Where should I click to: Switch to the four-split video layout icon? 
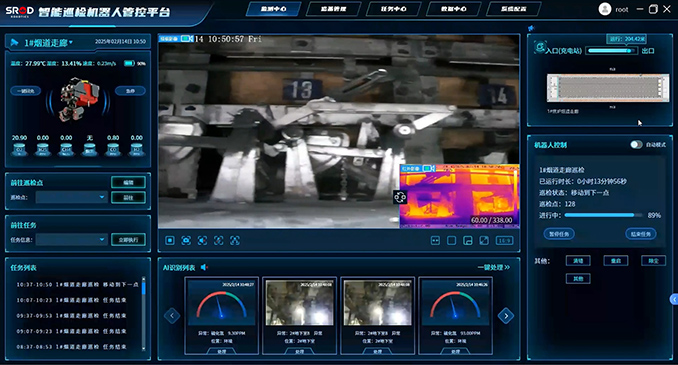(435, 240)
